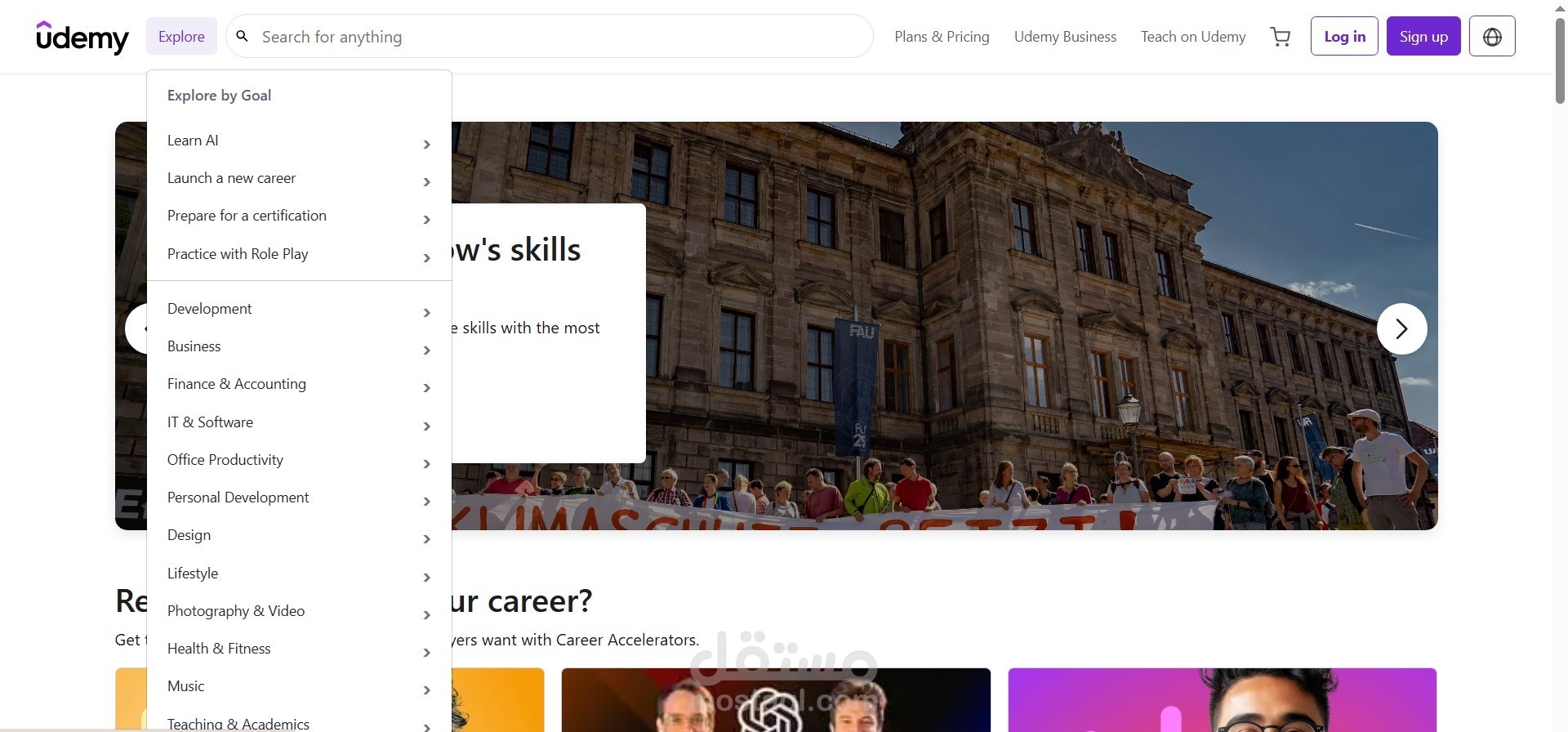Select Learn AI menu item
Viewport: 1568px width, 732px height.
tap(299, 141)
